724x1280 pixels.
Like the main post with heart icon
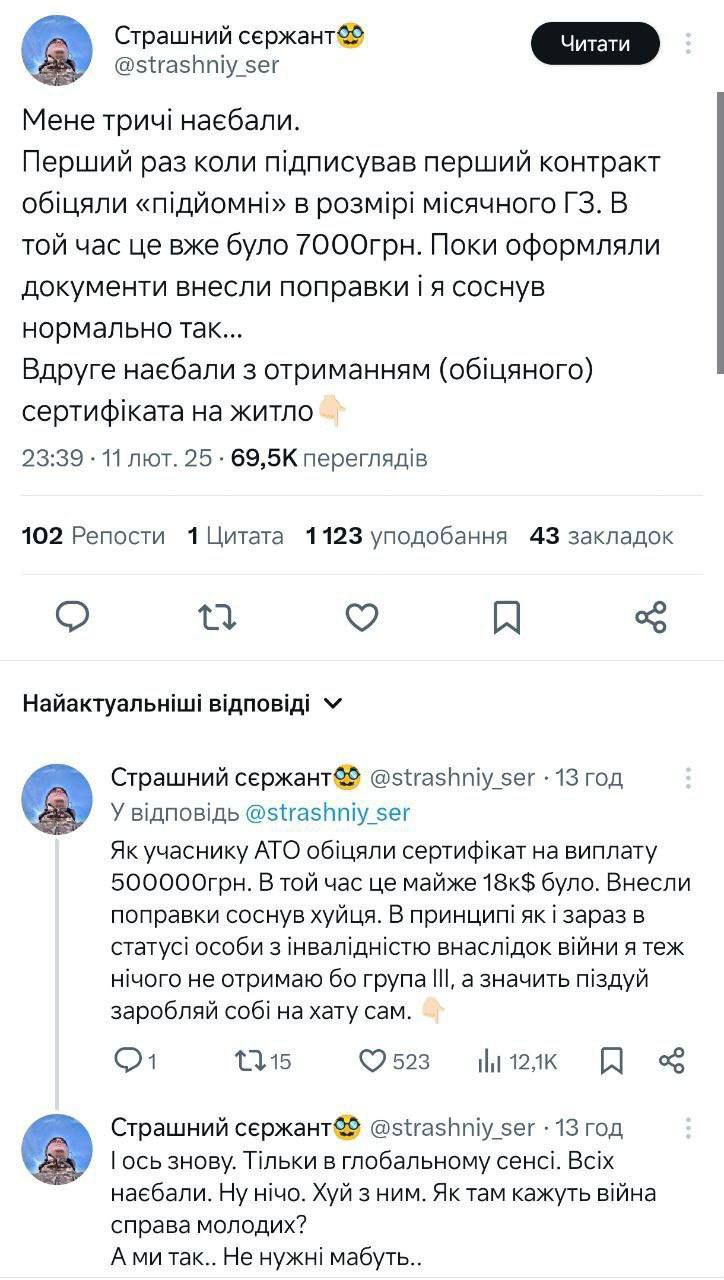coord(362,617)
